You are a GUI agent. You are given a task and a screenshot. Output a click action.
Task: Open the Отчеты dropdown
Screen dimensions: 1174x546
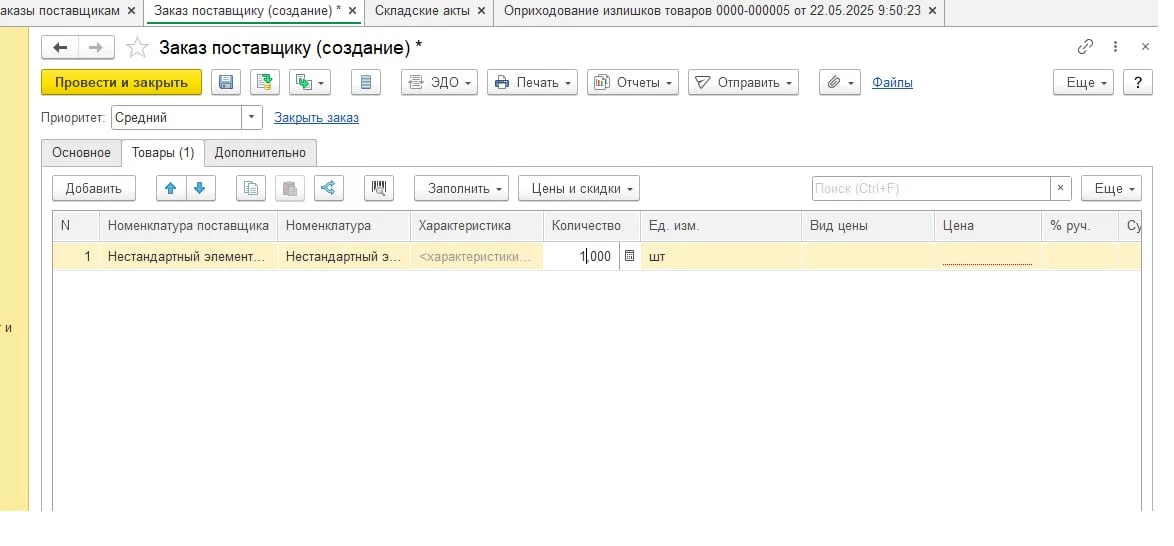tap(633, 82)
